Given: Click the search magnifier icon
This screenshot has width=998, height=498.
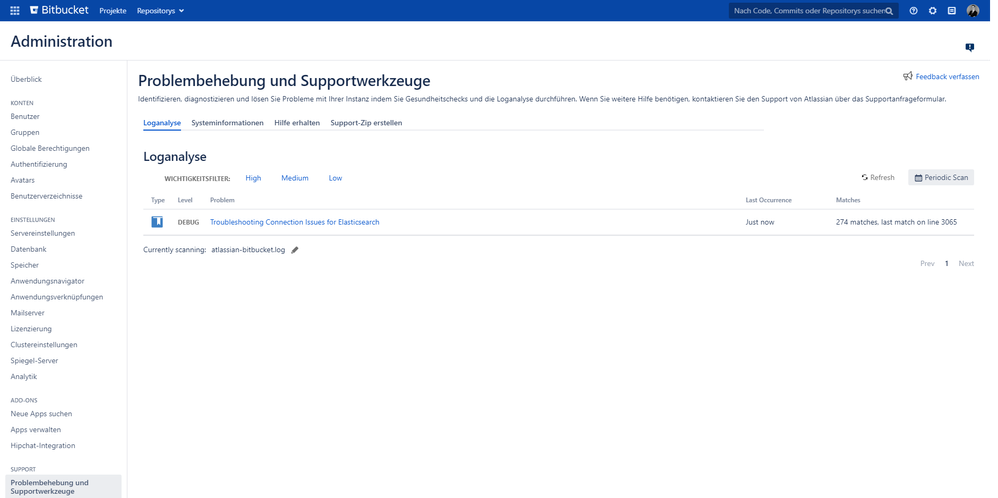Looking at the screenshot, I should [x=890, y=11].
